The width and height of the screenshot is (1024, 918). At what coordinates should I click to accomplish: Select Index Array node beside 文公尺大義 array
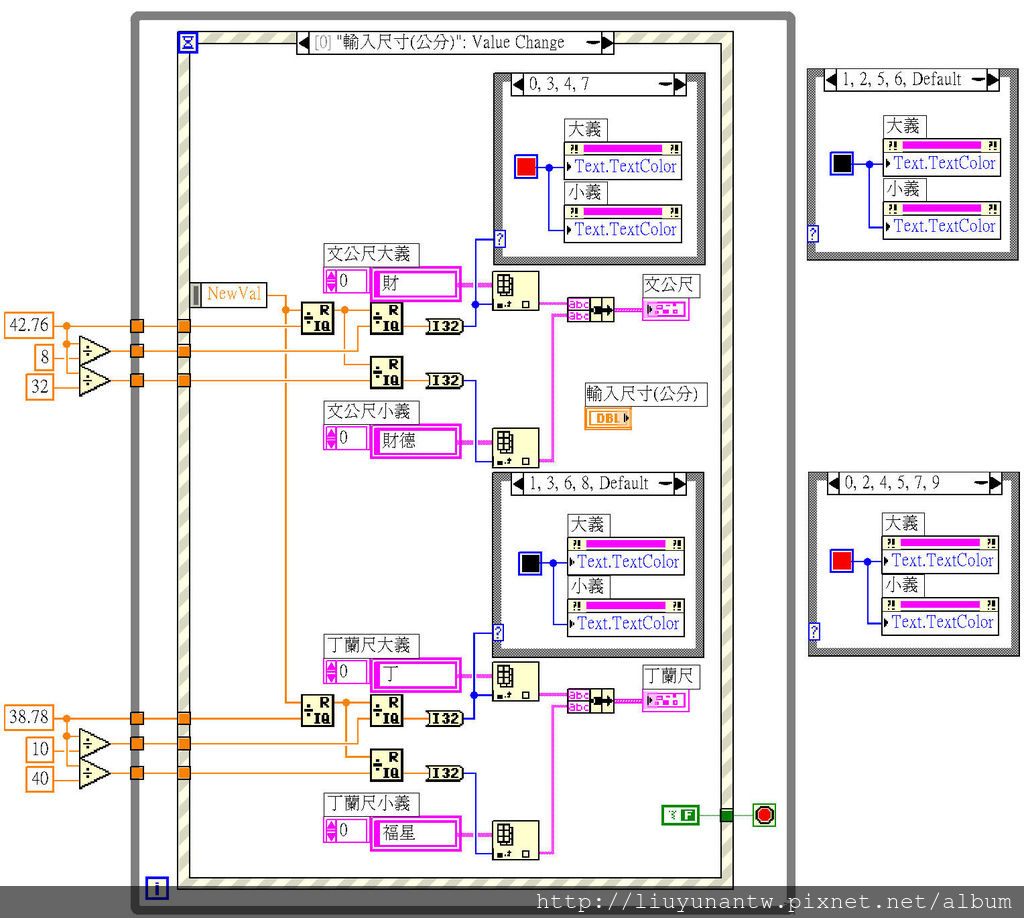click(515, 291)
